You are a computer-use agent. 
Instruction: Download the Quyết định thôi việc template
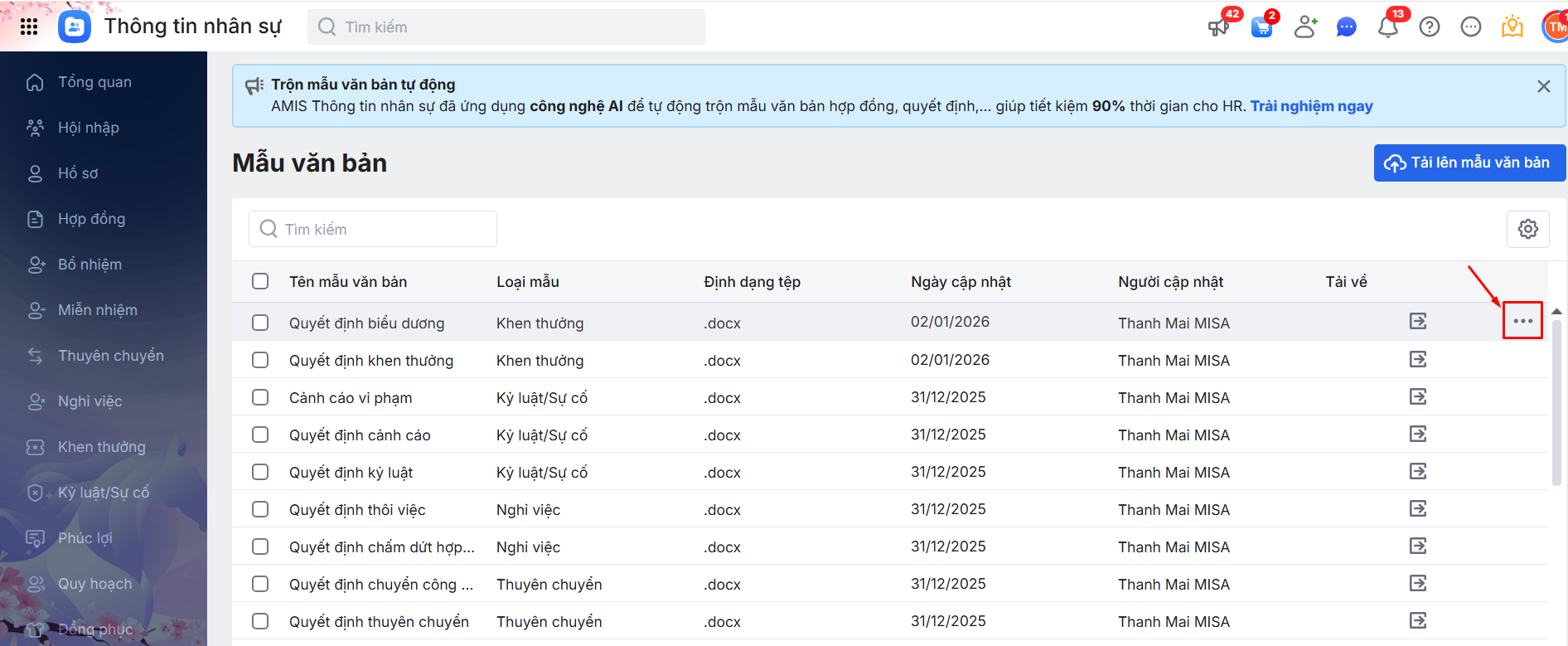1418,508
